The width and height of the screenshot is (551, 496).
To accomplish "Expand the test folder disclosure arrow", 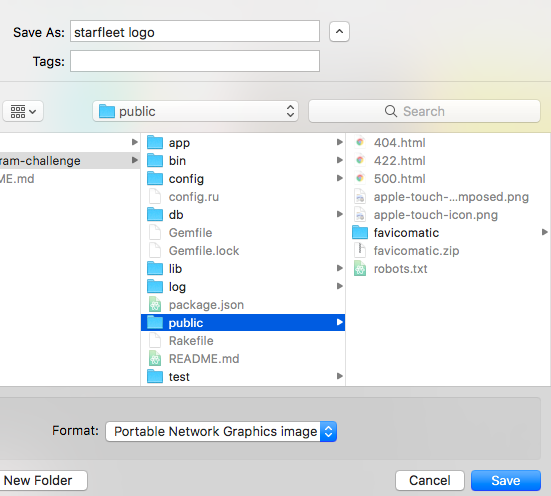I will [x=339, y=376].
